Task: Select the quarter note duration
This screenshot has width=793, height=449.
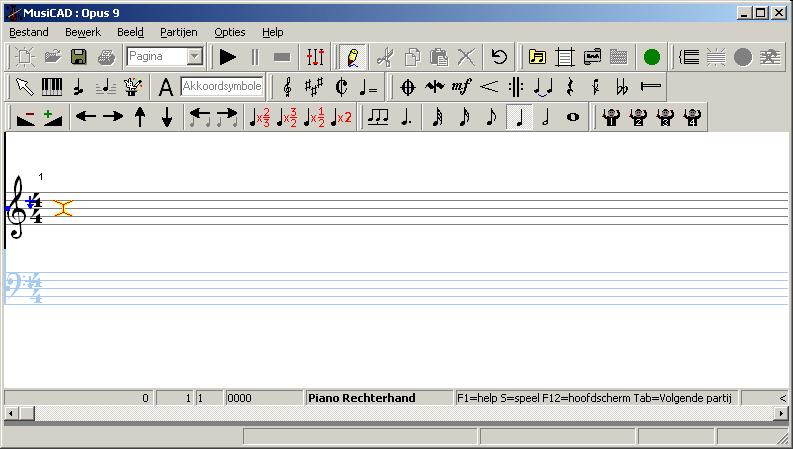Action: tap(519, 117)
